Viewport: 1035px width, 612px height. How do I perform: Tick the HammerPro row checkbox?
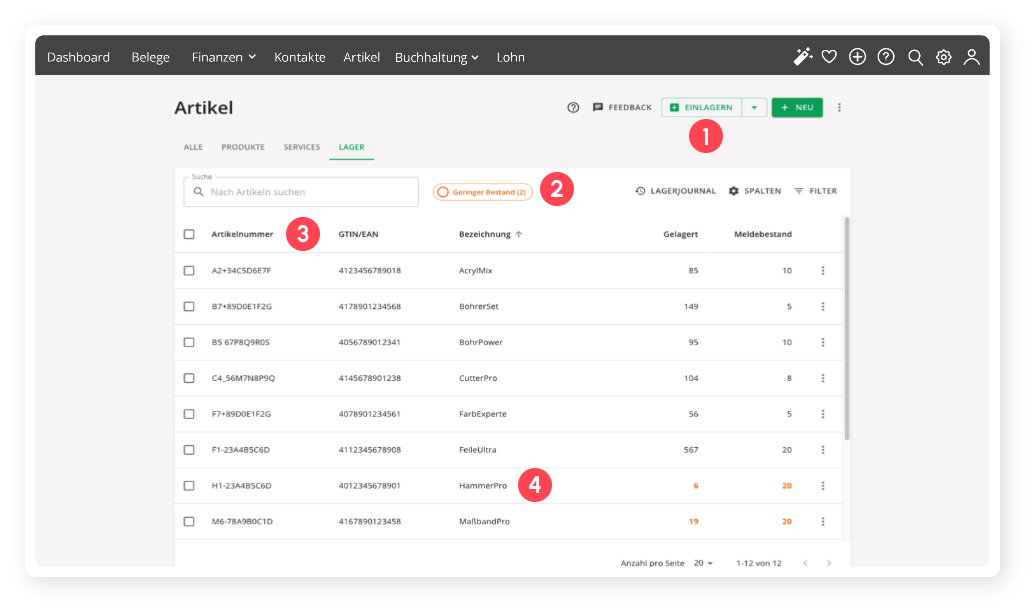(189, 486)
